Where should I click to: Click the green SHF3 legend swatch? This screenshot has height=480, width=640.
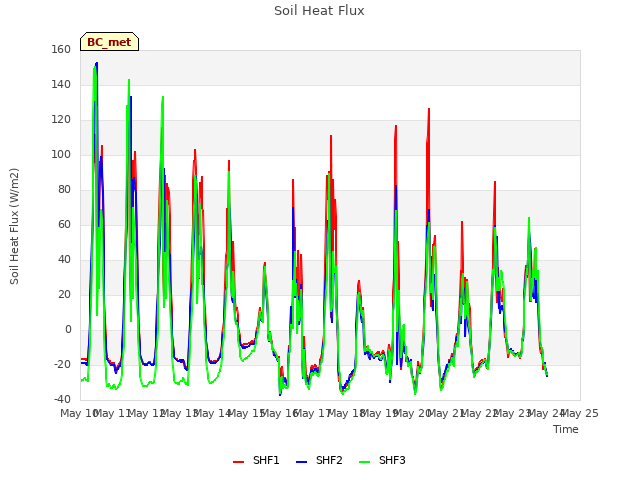[x=364, y=462]
